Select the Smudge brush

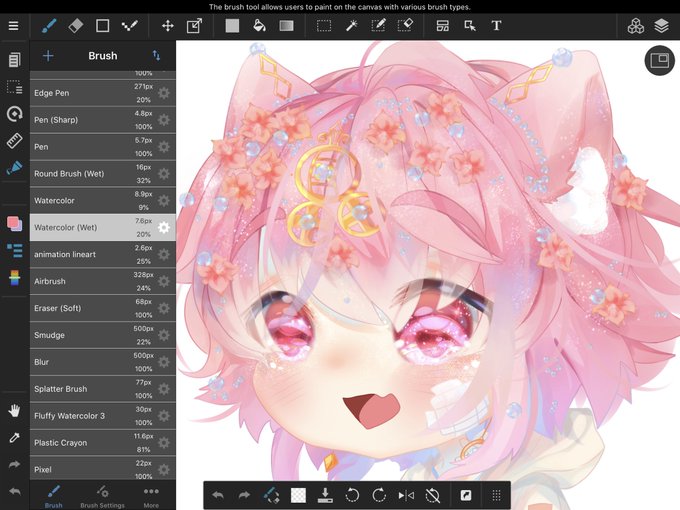pos(103,335)
